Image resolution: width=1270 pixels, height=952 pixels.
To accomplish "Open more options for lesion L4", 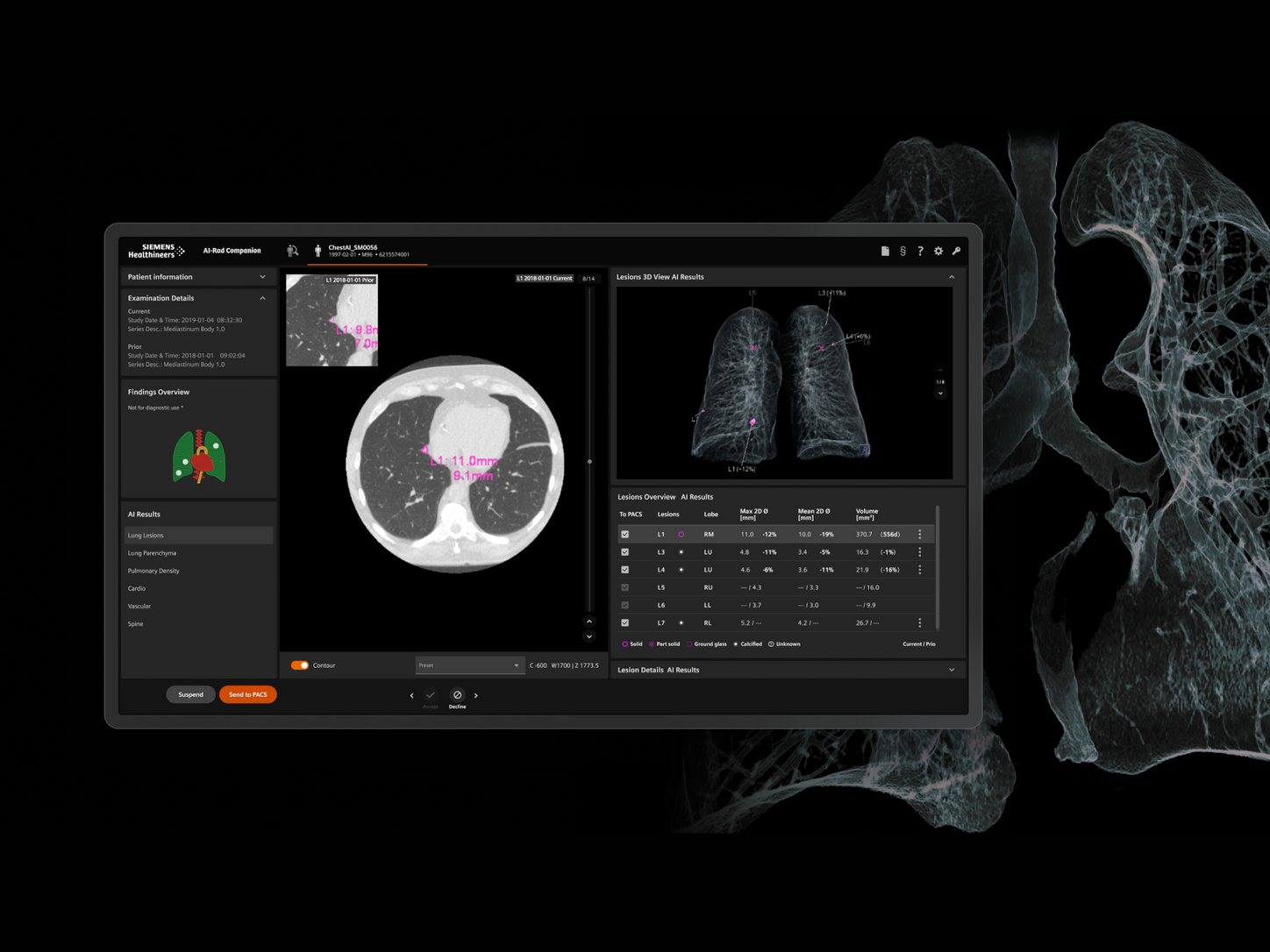I will pyautogui.click(x=919, y=570).
